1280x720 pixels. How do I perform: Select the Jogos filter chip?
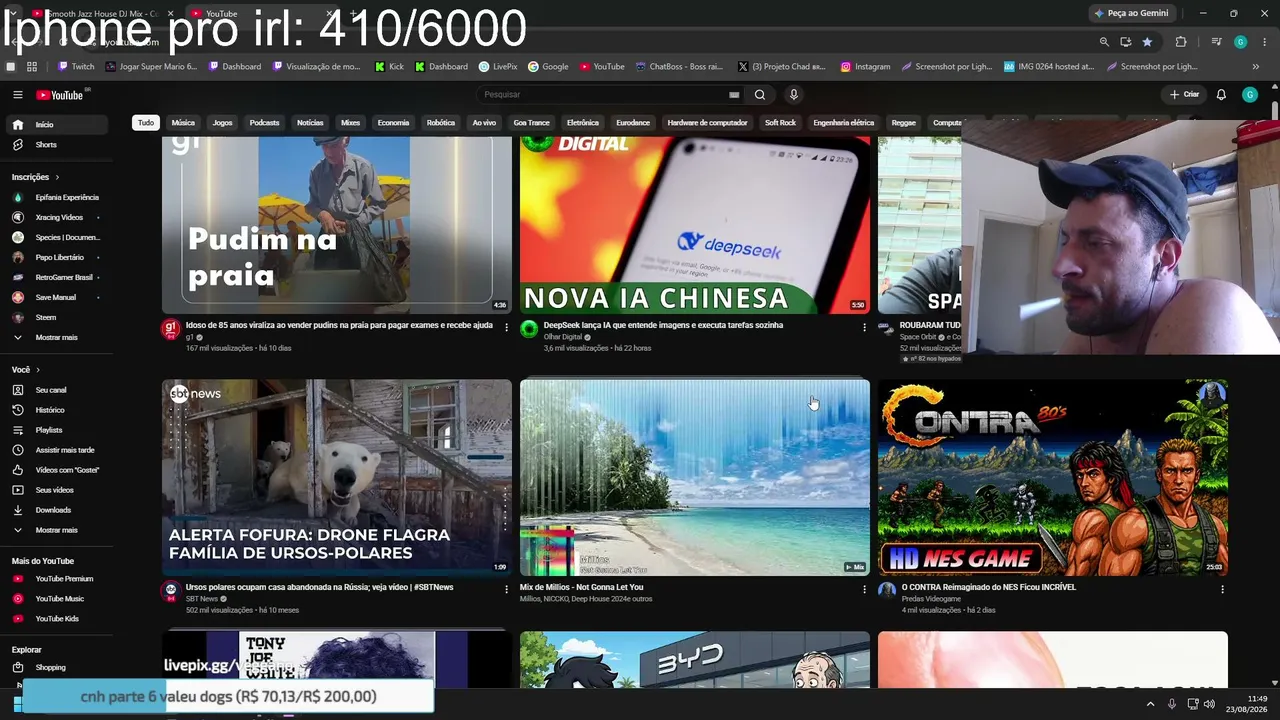point(222,123)
